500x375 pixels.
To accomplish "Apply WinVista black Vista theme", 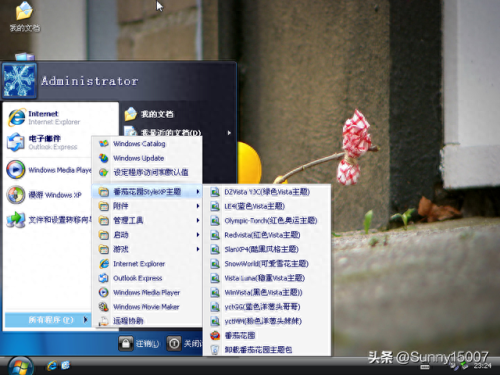I will point(267,292).
